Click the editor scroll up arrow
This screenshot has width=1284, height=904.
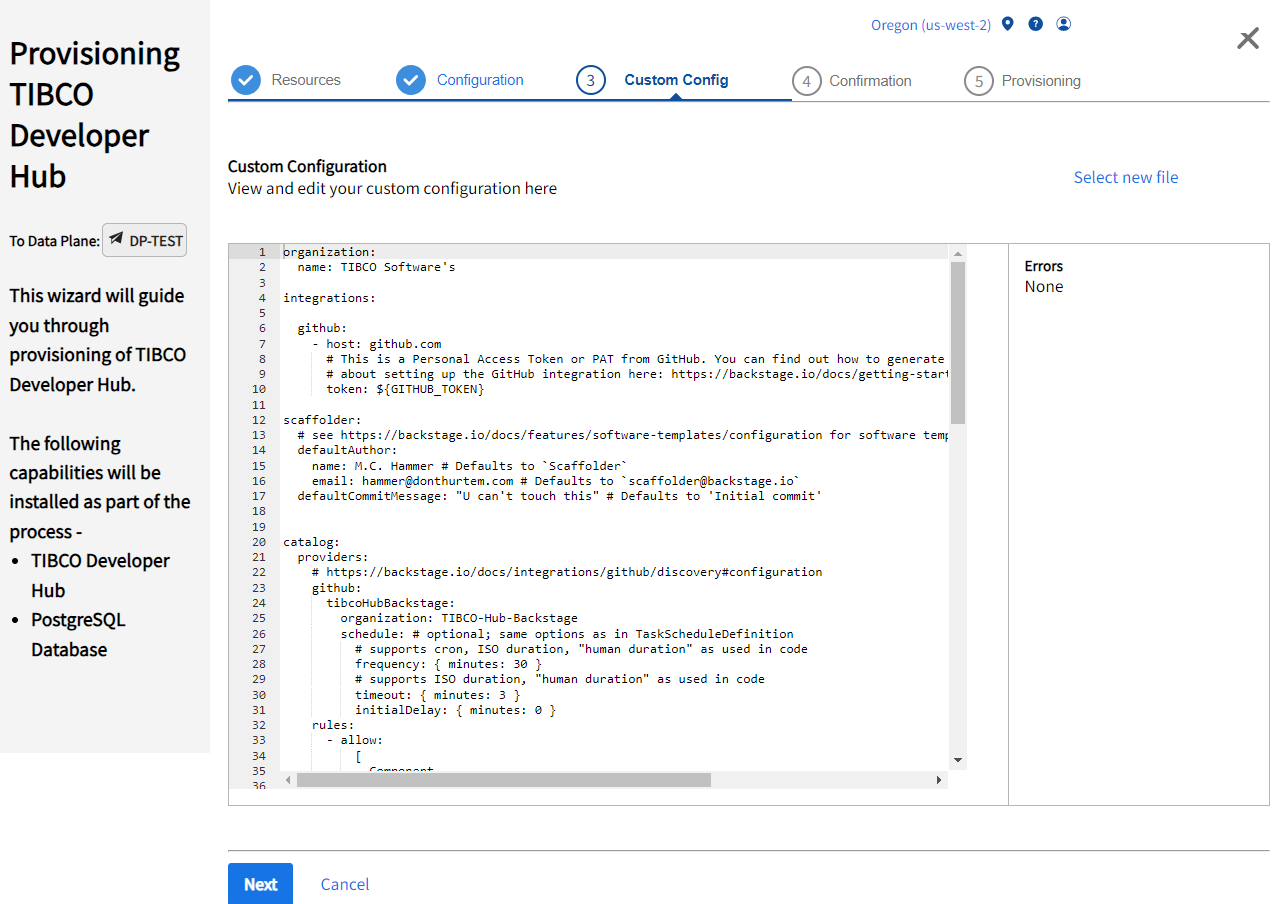tap(958, 253)
